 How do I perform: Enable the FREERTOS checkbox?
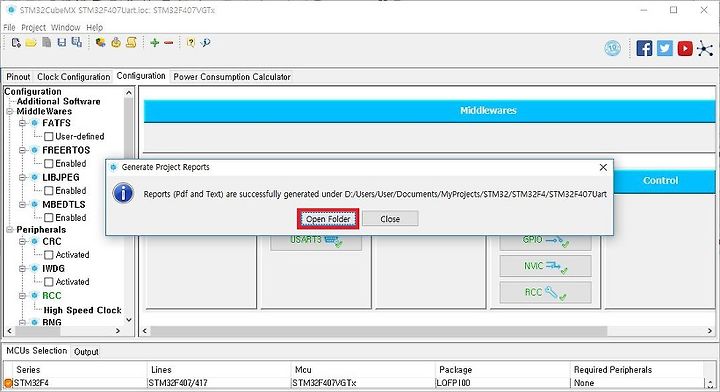coord(48,164)
